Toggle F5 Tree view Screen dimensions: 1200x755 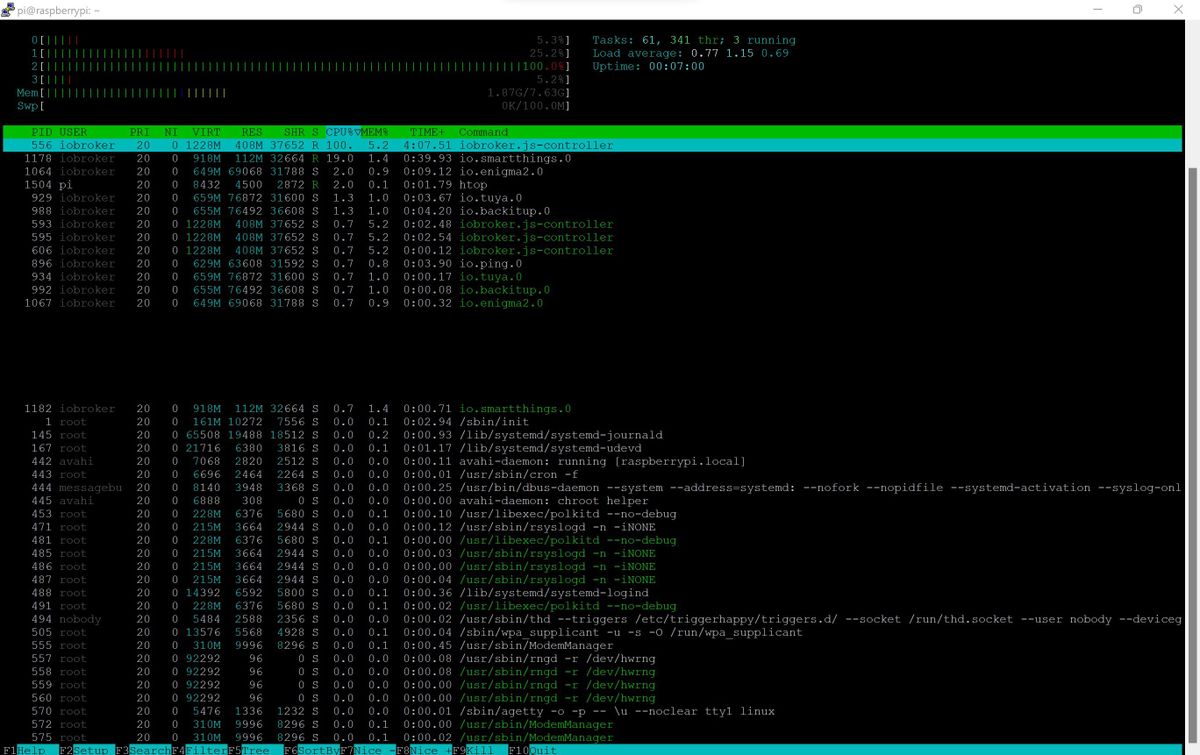(254, 749)
